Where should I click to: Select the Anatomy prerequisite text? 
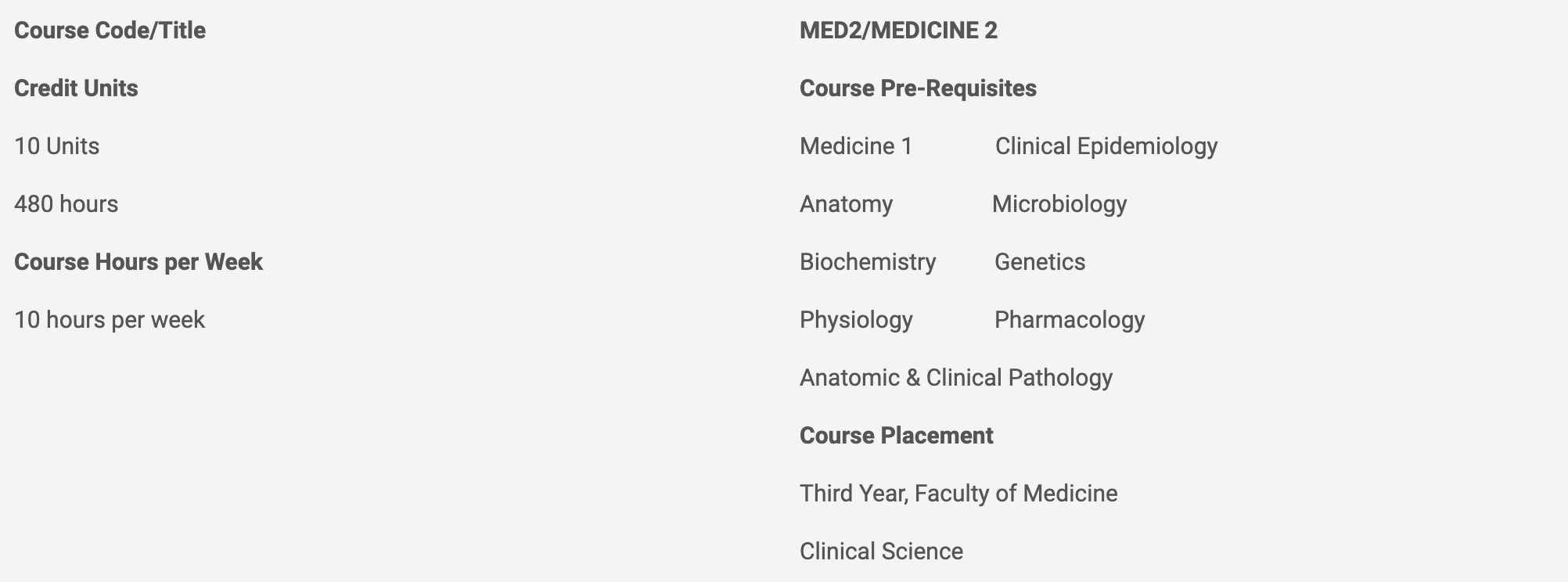click(846, 204)
